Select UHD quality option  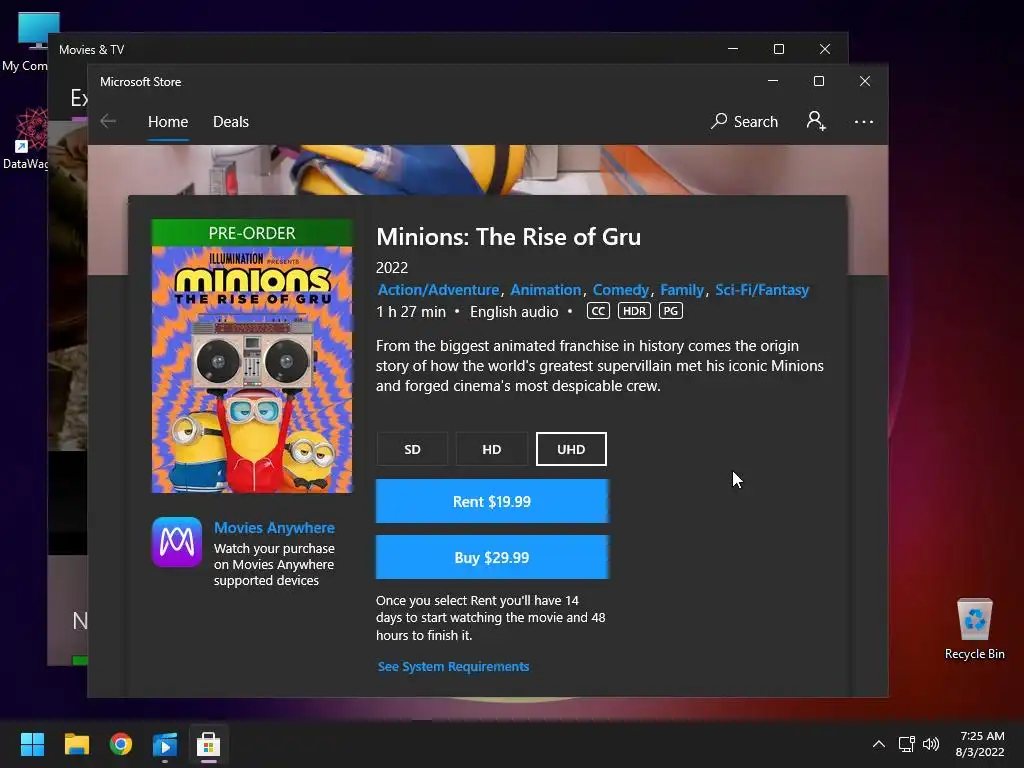coord(571,449)
